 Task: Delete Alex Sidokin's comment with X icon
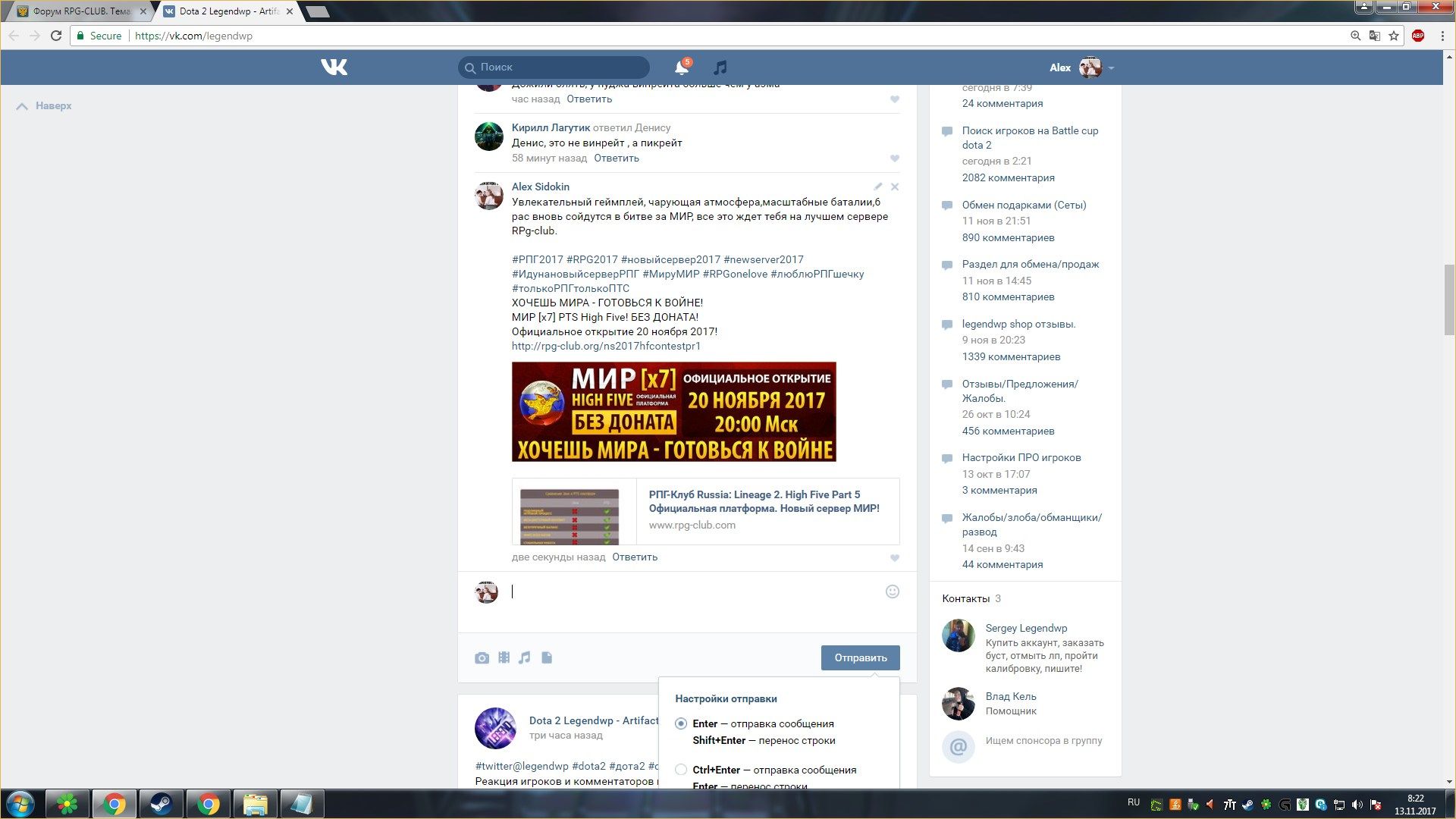(x=895, y=187)
